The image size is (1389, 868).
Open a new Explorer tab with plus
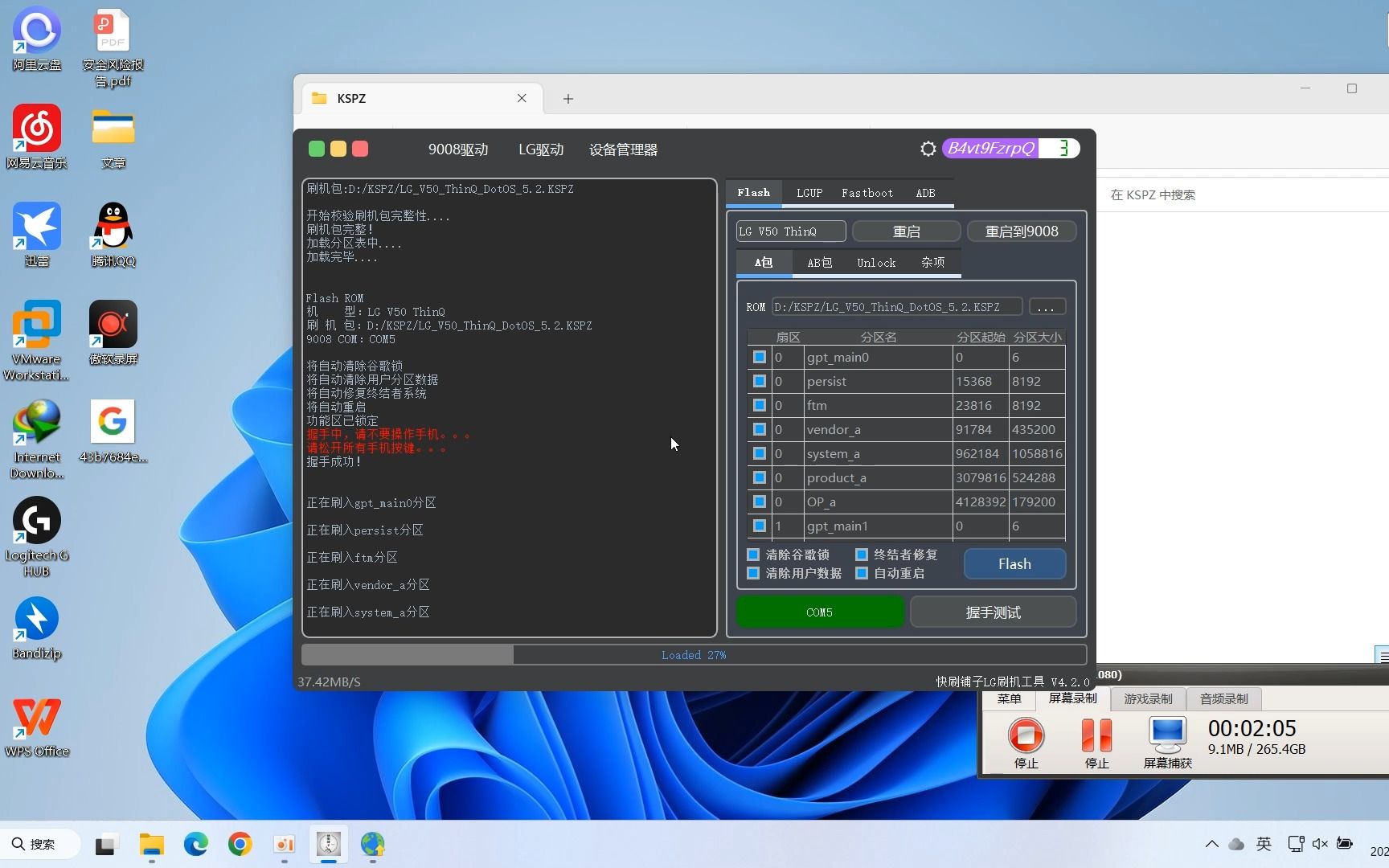(x=568, y=99)
